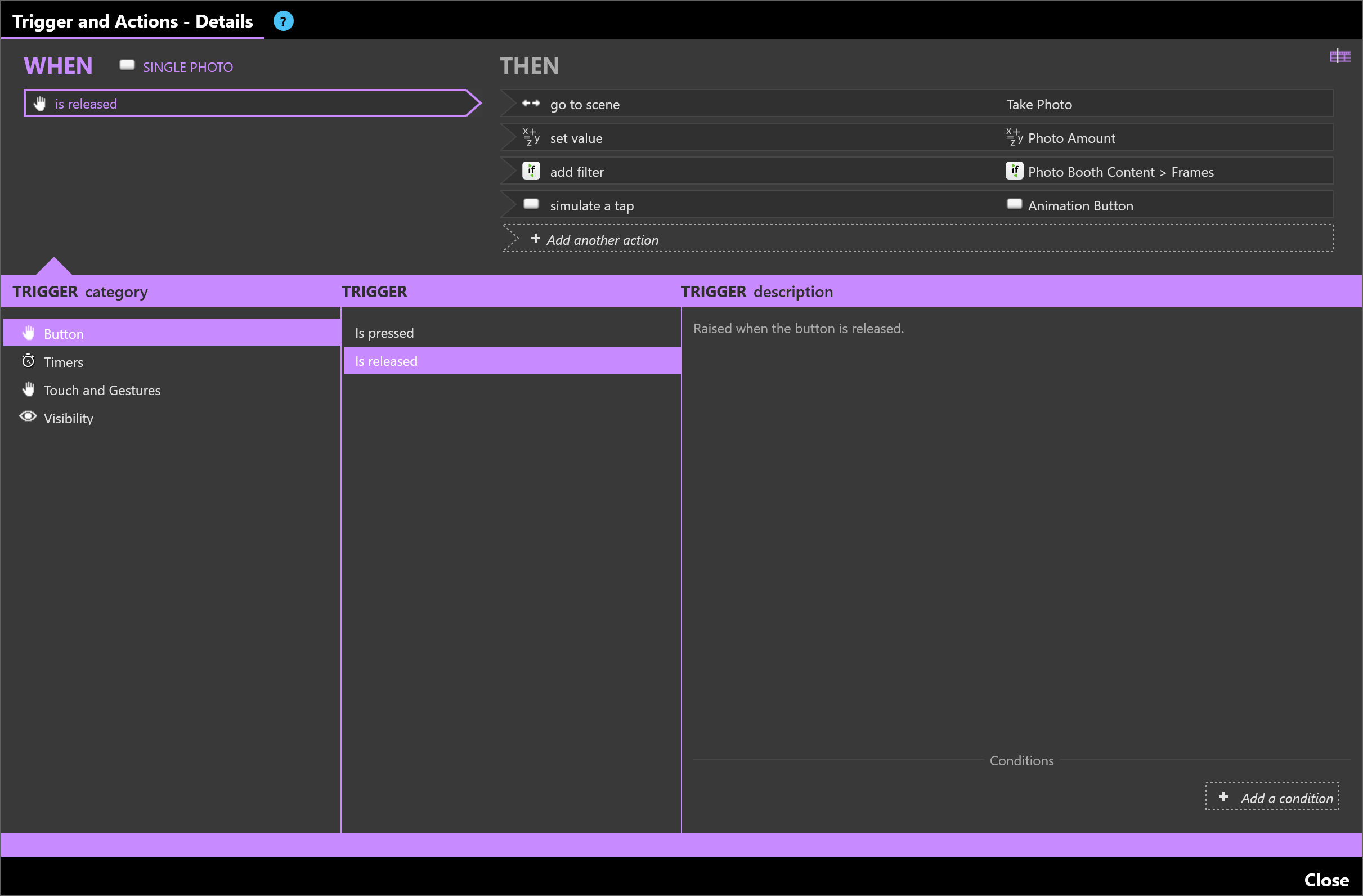Click the add filter 'if' icon
This screenshot has height=896, width=1363.
point(531,171)
